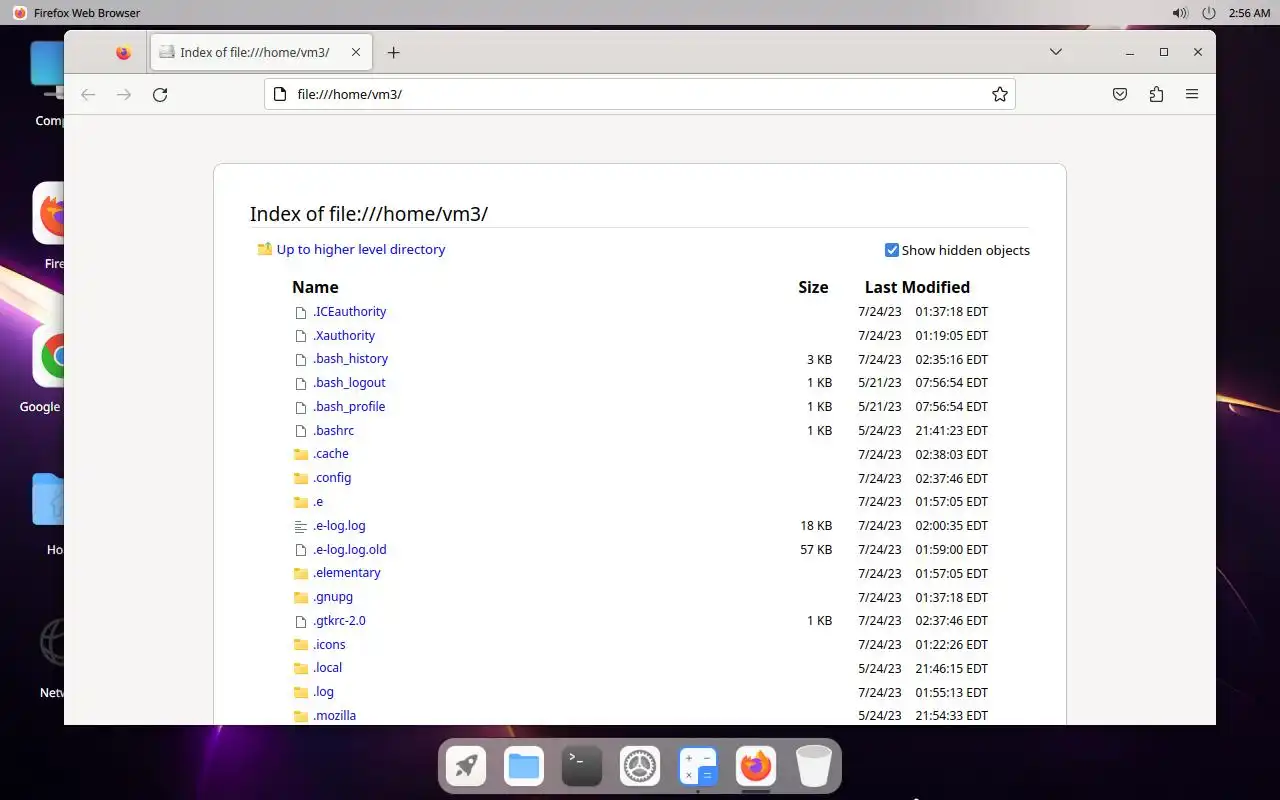Launch the rocket launcher icon in the dock
Image resolution: width=1280 pixels, height=800 pixels.
[x=466, y=767]
